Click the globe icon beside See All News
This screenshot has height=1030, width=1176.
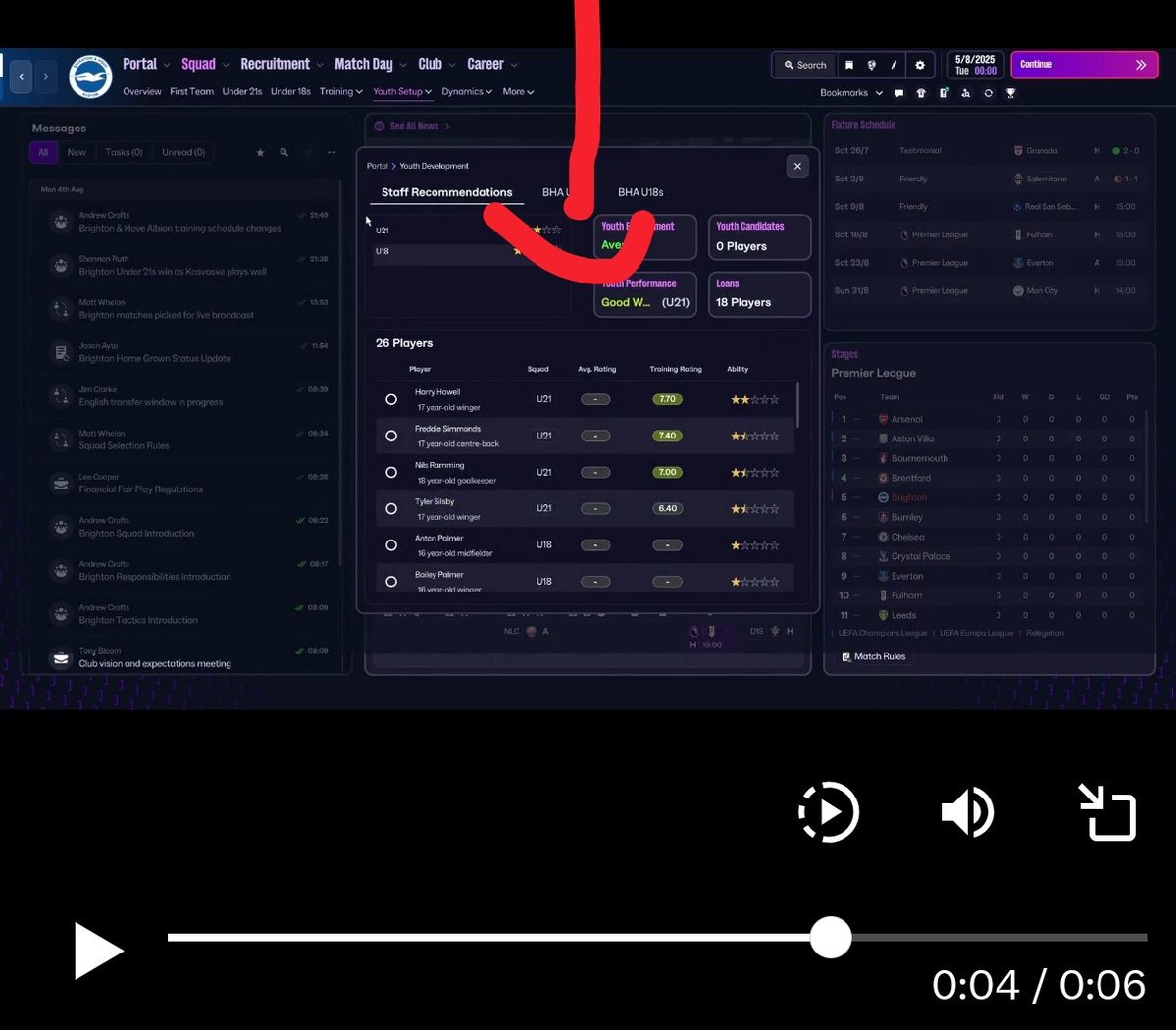click(380, 126)
